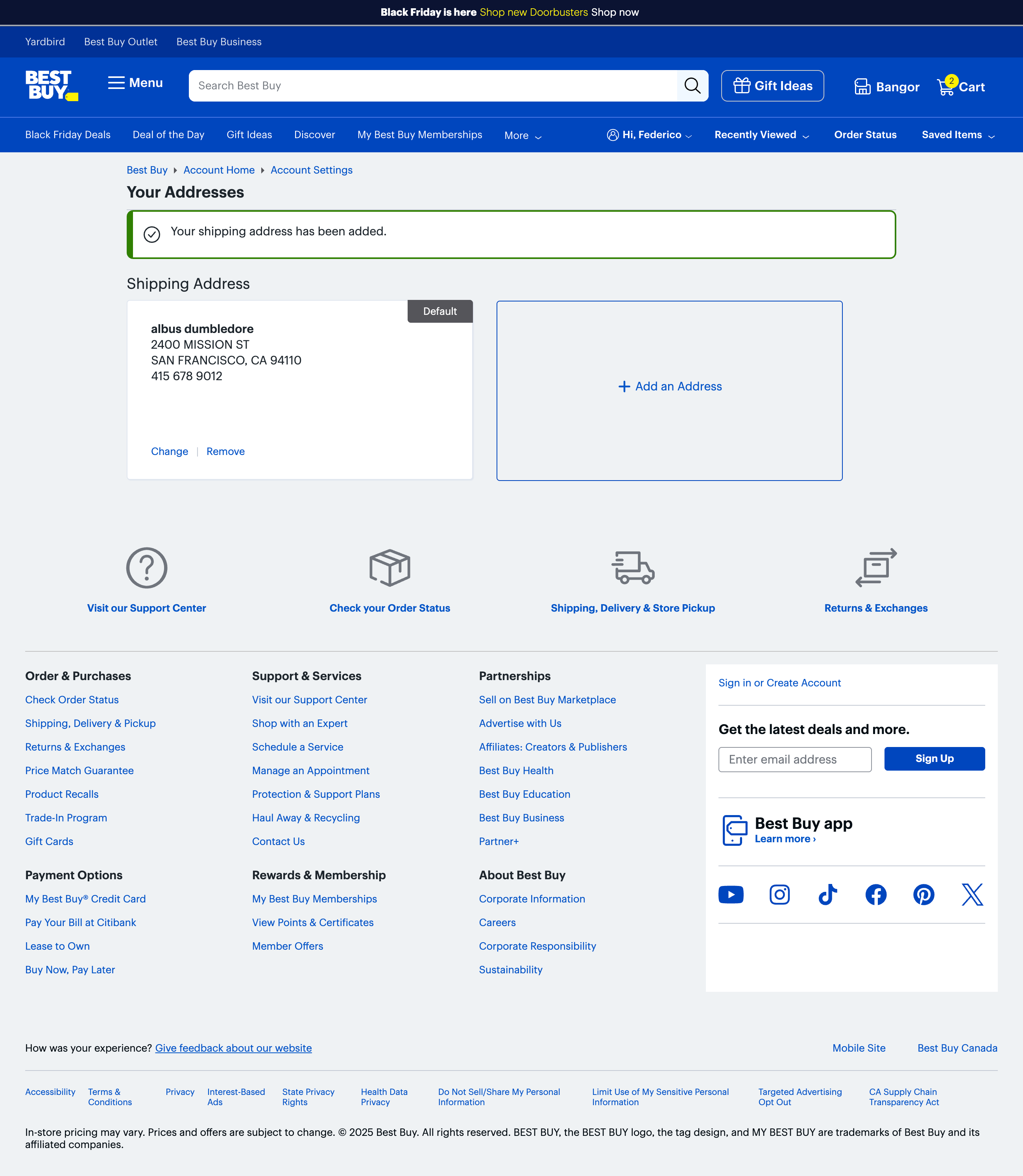Click the Pinterest social icon
Screen dimensions: 1023x1176
(924, 895)
